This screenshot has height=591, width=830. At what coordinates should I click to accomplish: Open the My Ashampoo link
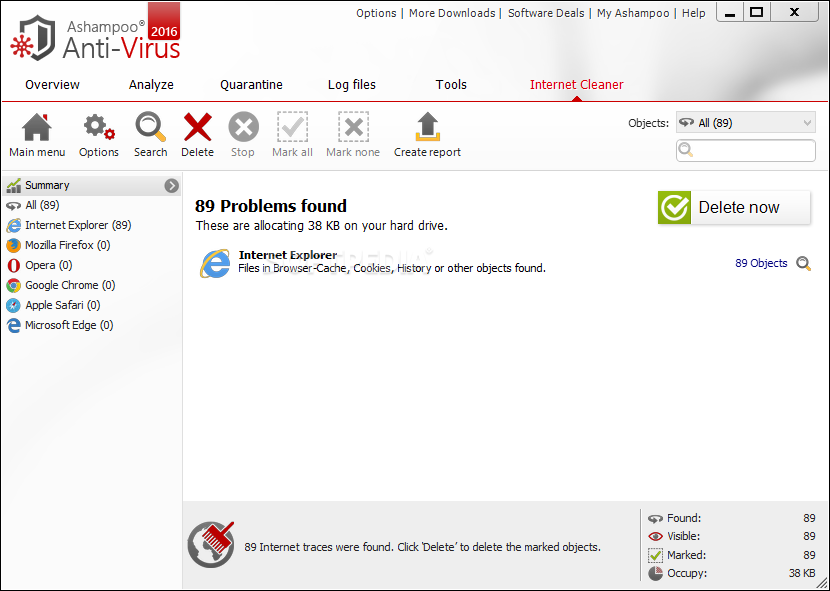(633, 13)
